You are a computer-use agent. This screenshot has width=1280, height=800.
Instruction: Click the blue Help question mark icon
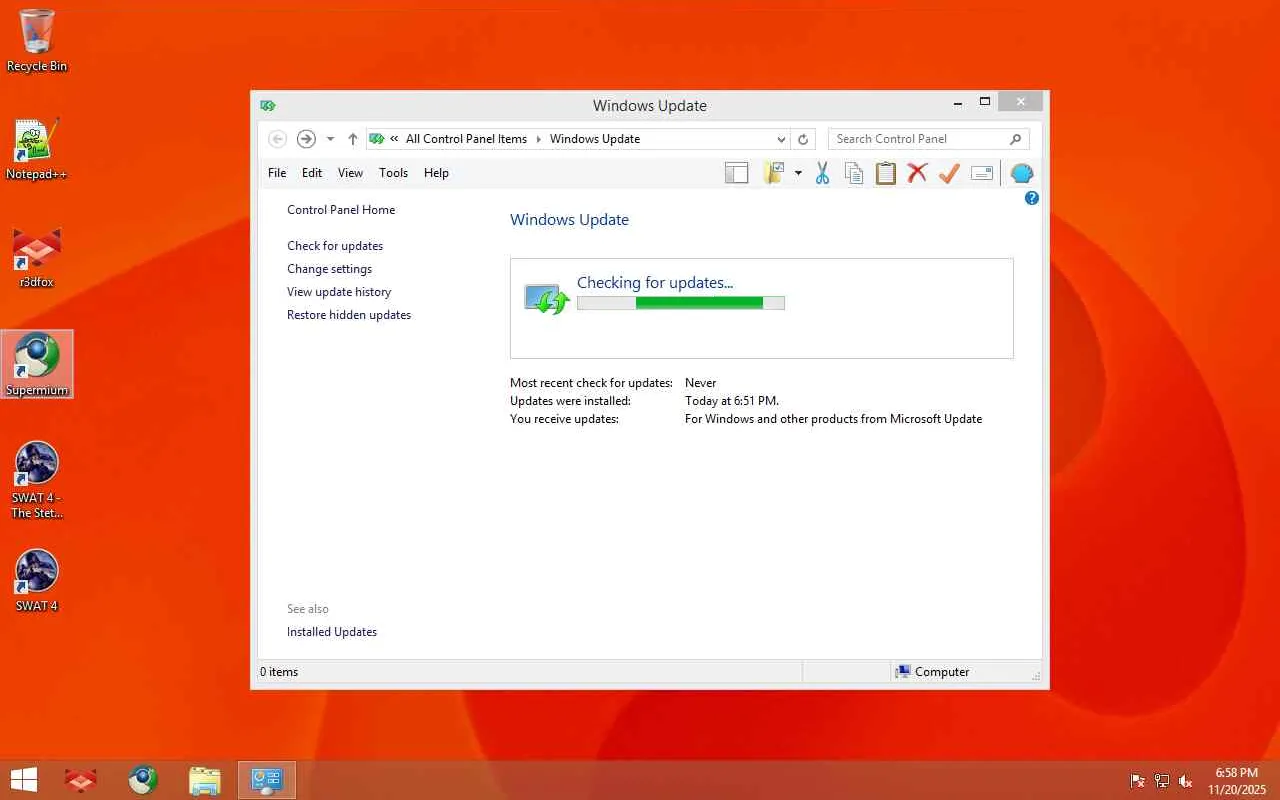click(x=1032, y=198)
